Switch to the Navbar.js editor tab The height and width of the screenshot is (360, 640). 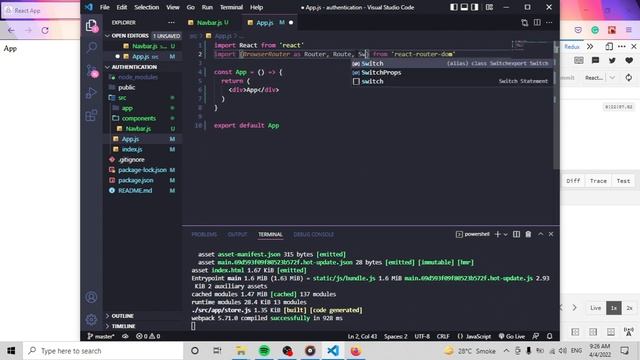211,23
